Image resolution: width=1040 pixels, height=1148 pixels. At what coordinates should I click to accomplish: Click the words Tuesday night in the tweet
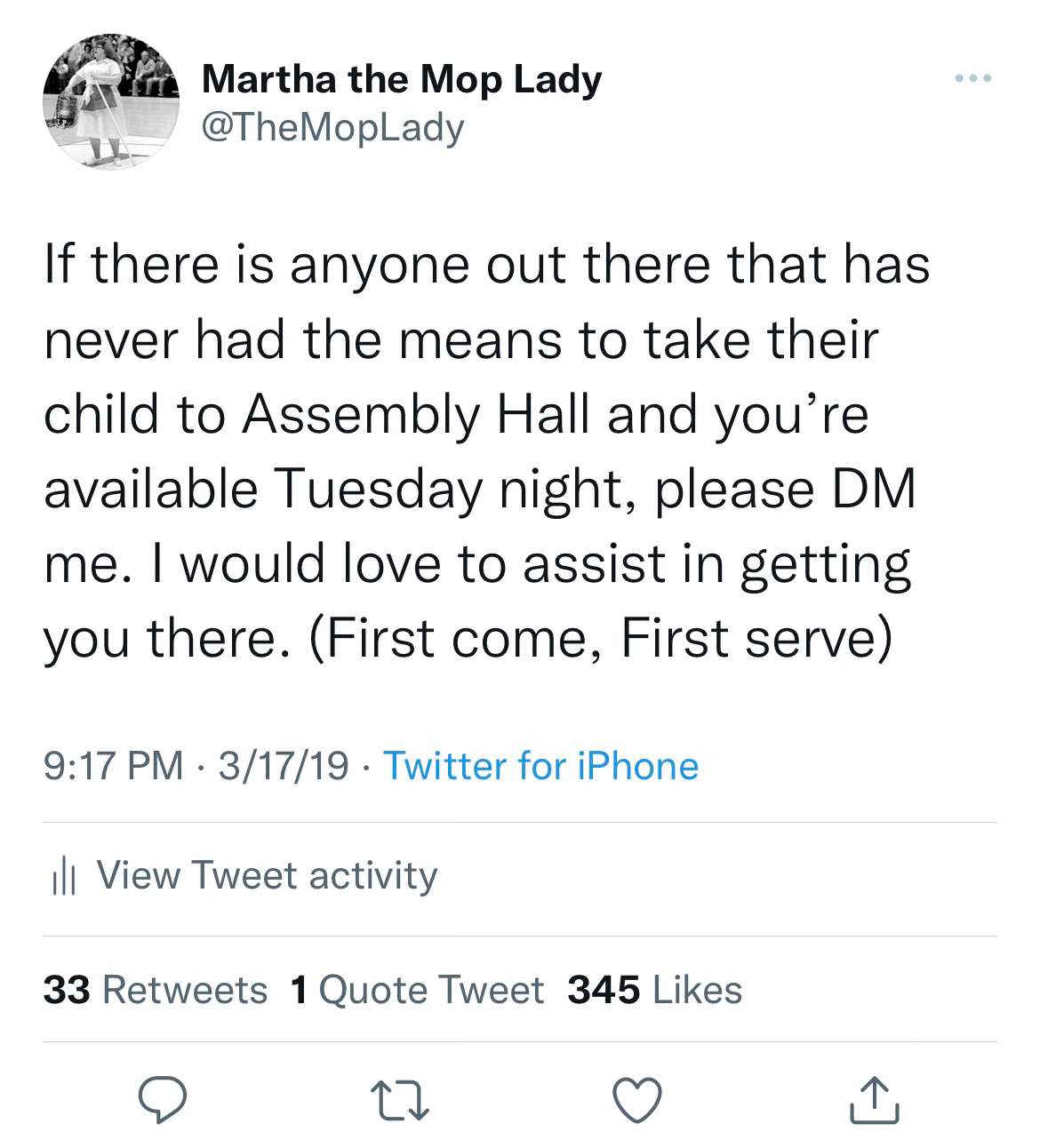pos(458,490)
